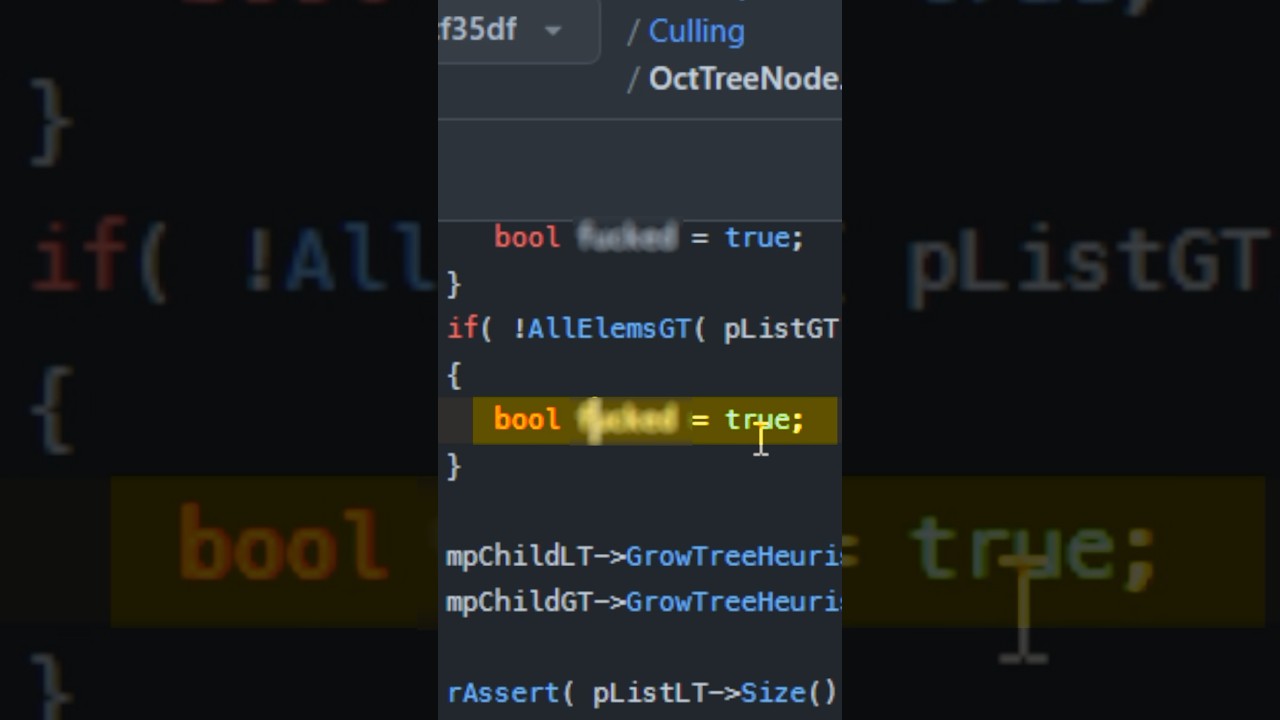This screenshot has width=1280, height=720.
Task: Click 'true' in the highlighted line
Action: [757, 419]
